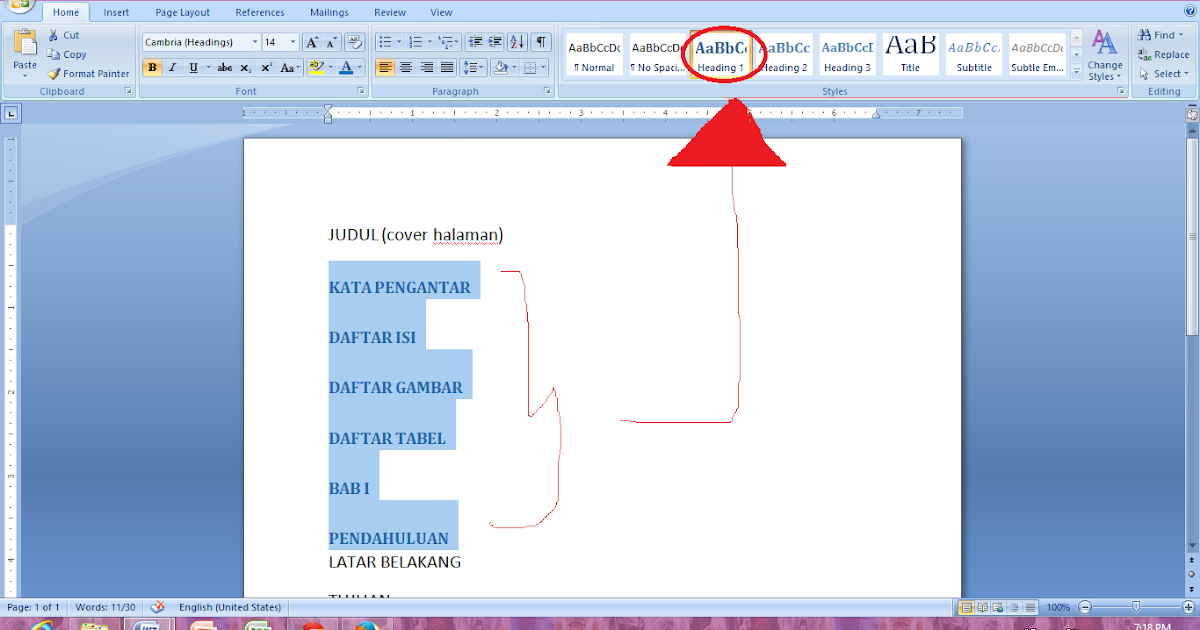Screen dimensions: 1200x630
Task: Open the References tab
Action: [260, 12]
